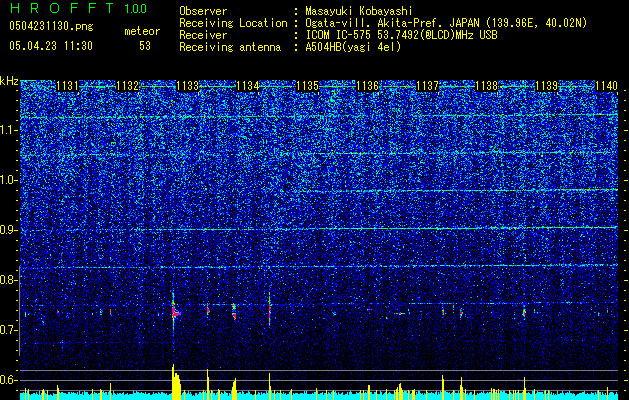Click the HROFFT program title text
This screenshot has height=400, width=629.
click(x=63, y=8)
